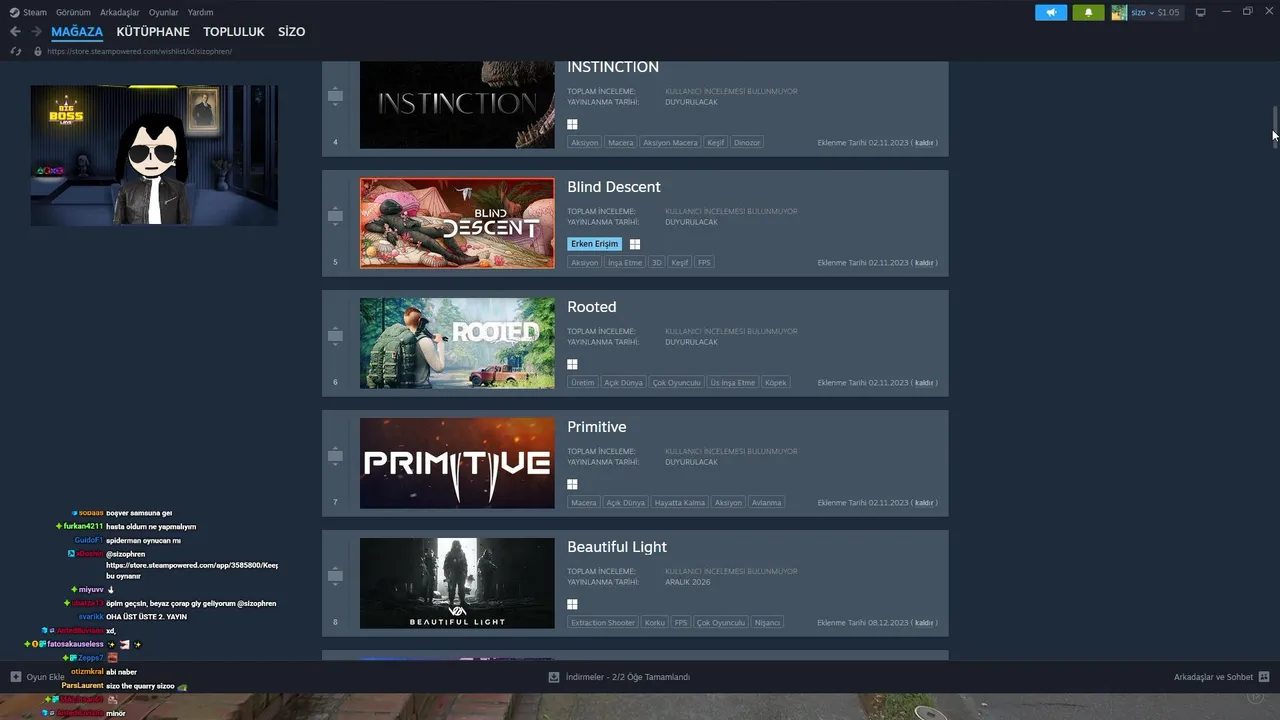Open the Beautiful Light title link
The image size is (1280, 720).
(617, 547)
